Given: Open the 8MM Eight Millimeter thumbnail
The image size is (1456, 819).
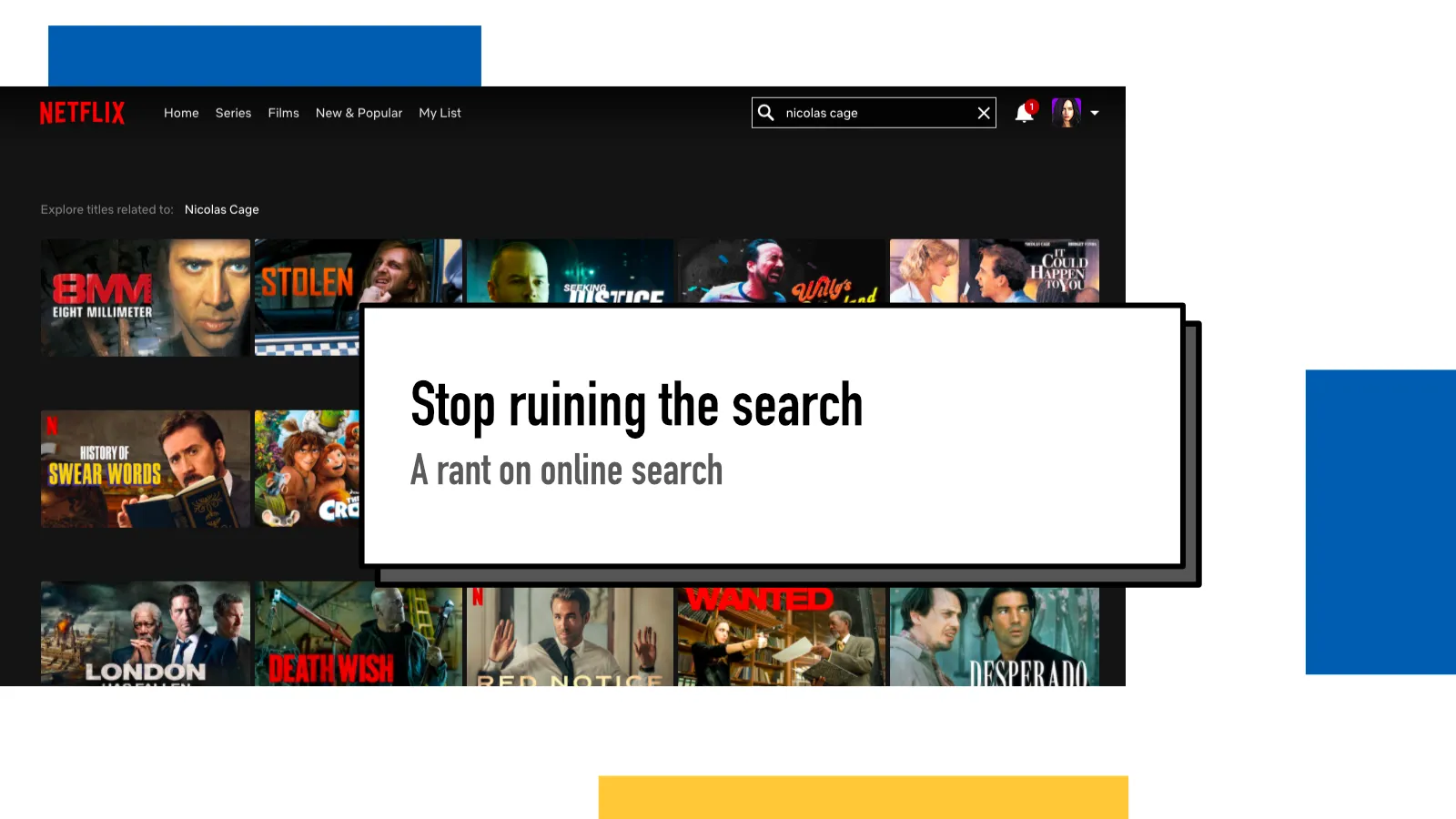Looking at the screenshot, I should coord(146,298).
